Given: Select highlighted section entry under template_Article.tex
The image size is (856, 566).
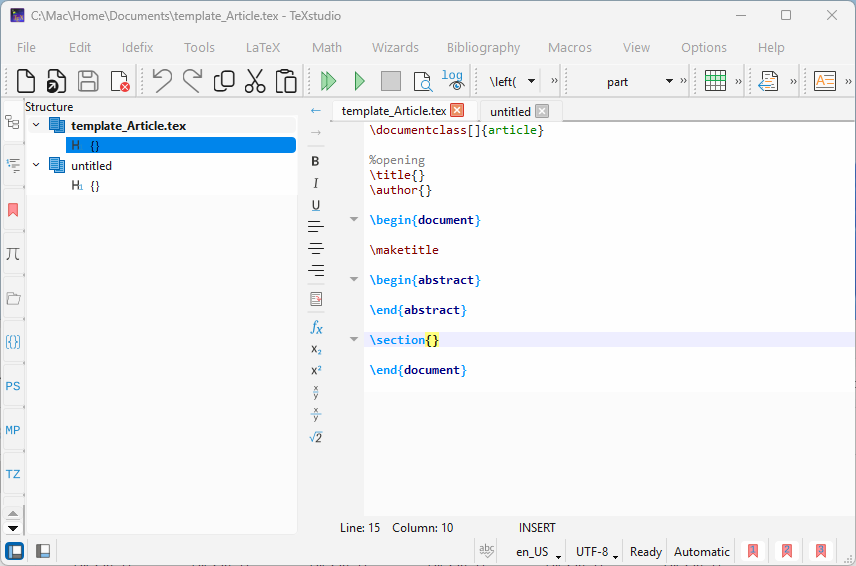Looking at the screenshot, I should point(181,145).
